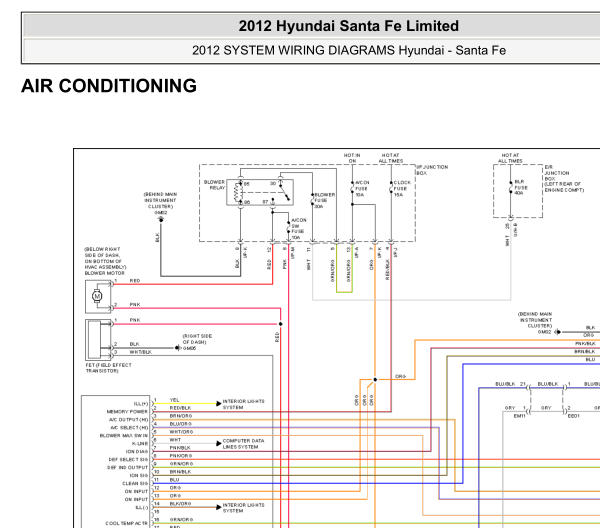Select the 'BRN/BLK' wire label at pin 10
The image size is (600, 528).
point(180,472)
